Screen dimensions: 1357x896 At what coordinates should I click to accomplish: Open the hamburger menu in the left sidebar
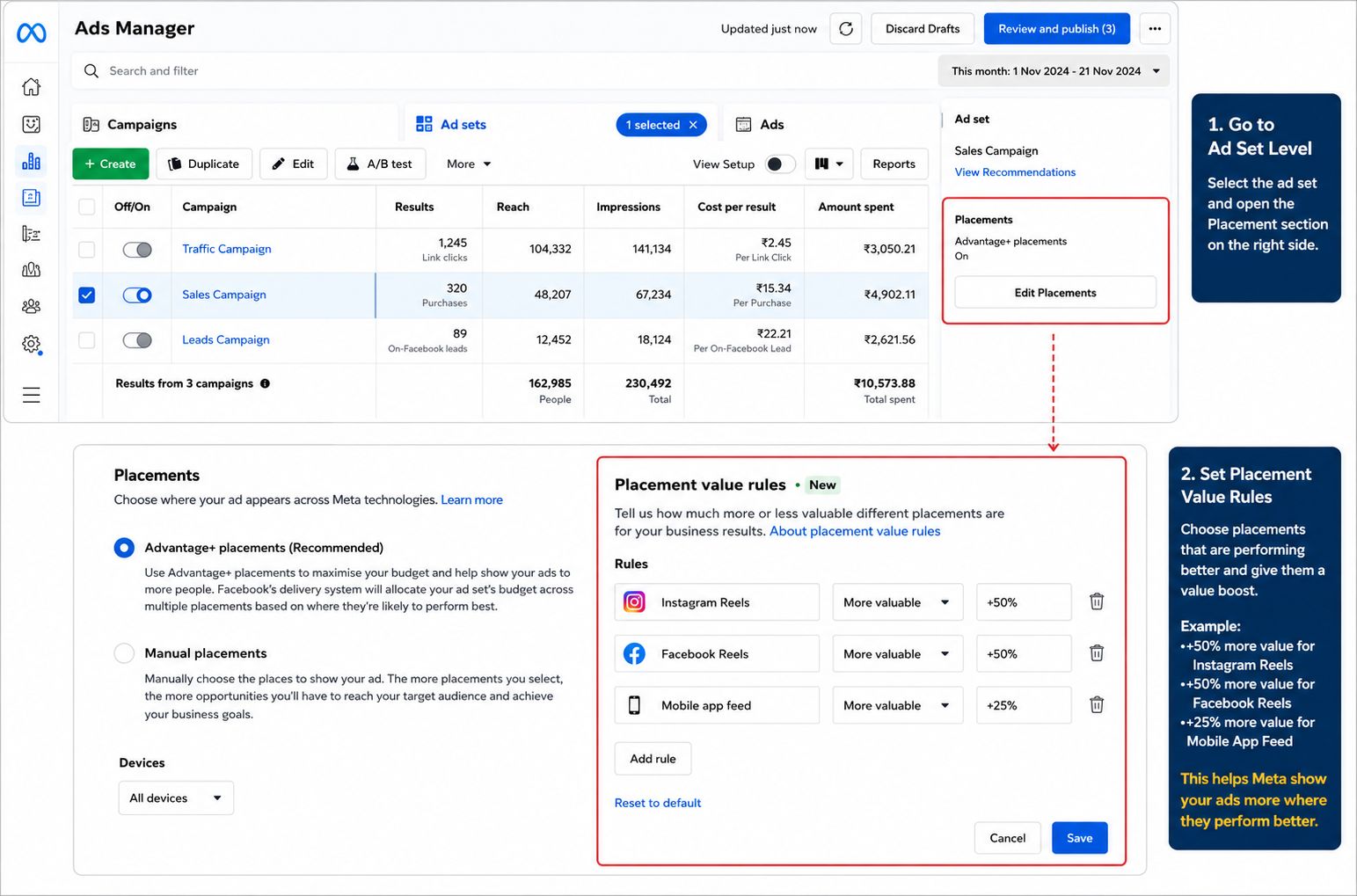pos(32,395)
